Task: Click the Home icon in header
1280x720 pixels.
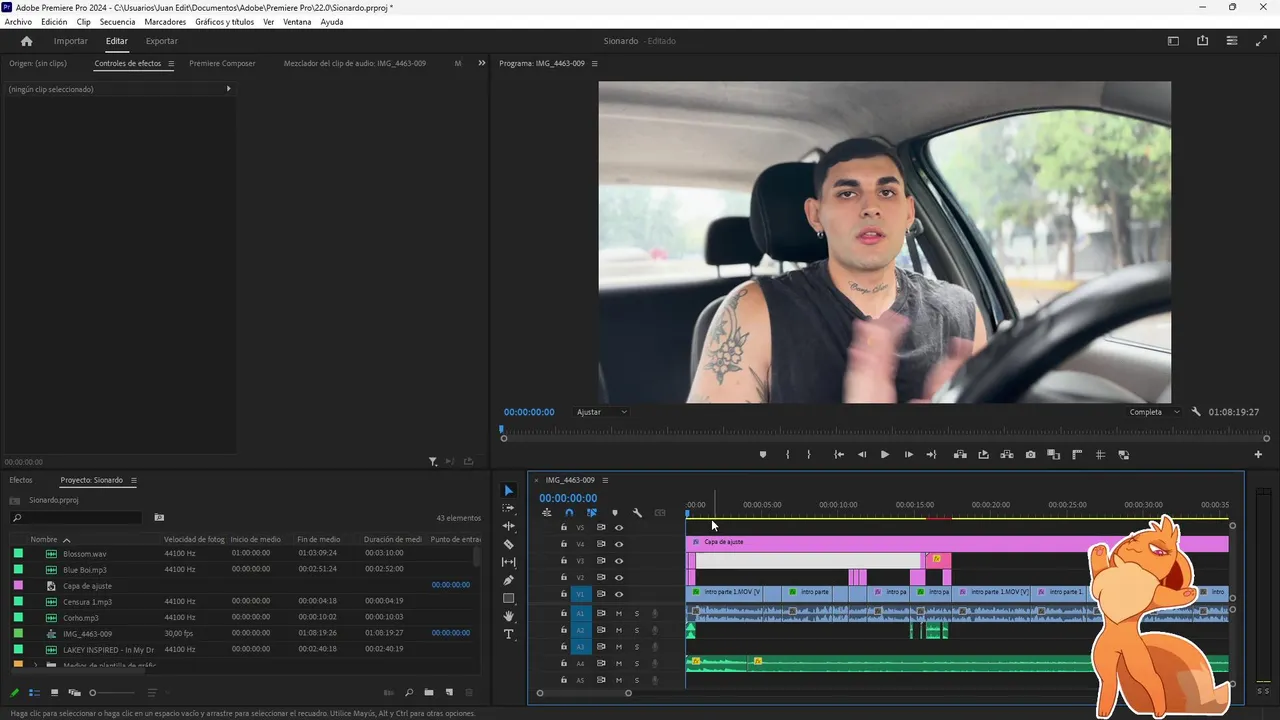Action: pyautogui.click(x=26, y=41)
